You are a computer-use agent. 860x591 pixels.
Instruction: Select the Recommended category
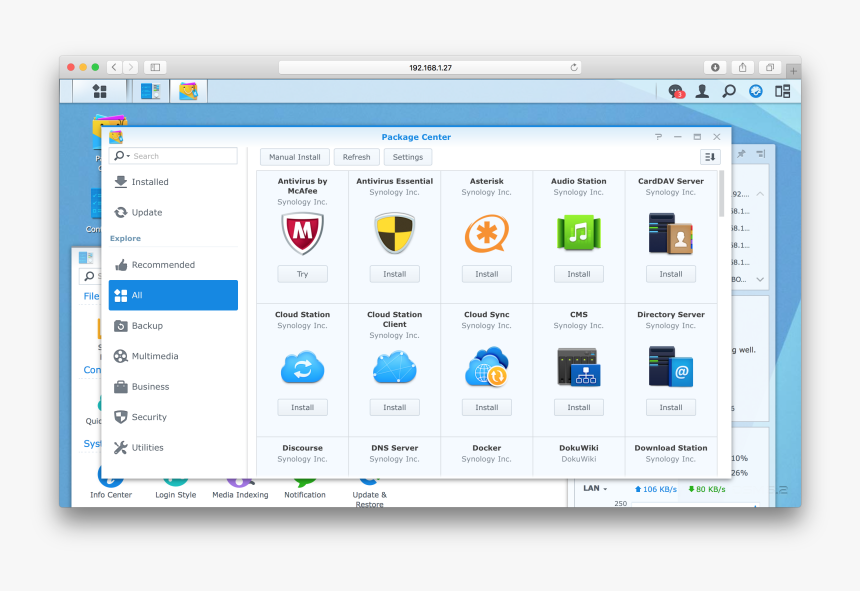pyautogui.click(x=173, y=265)
